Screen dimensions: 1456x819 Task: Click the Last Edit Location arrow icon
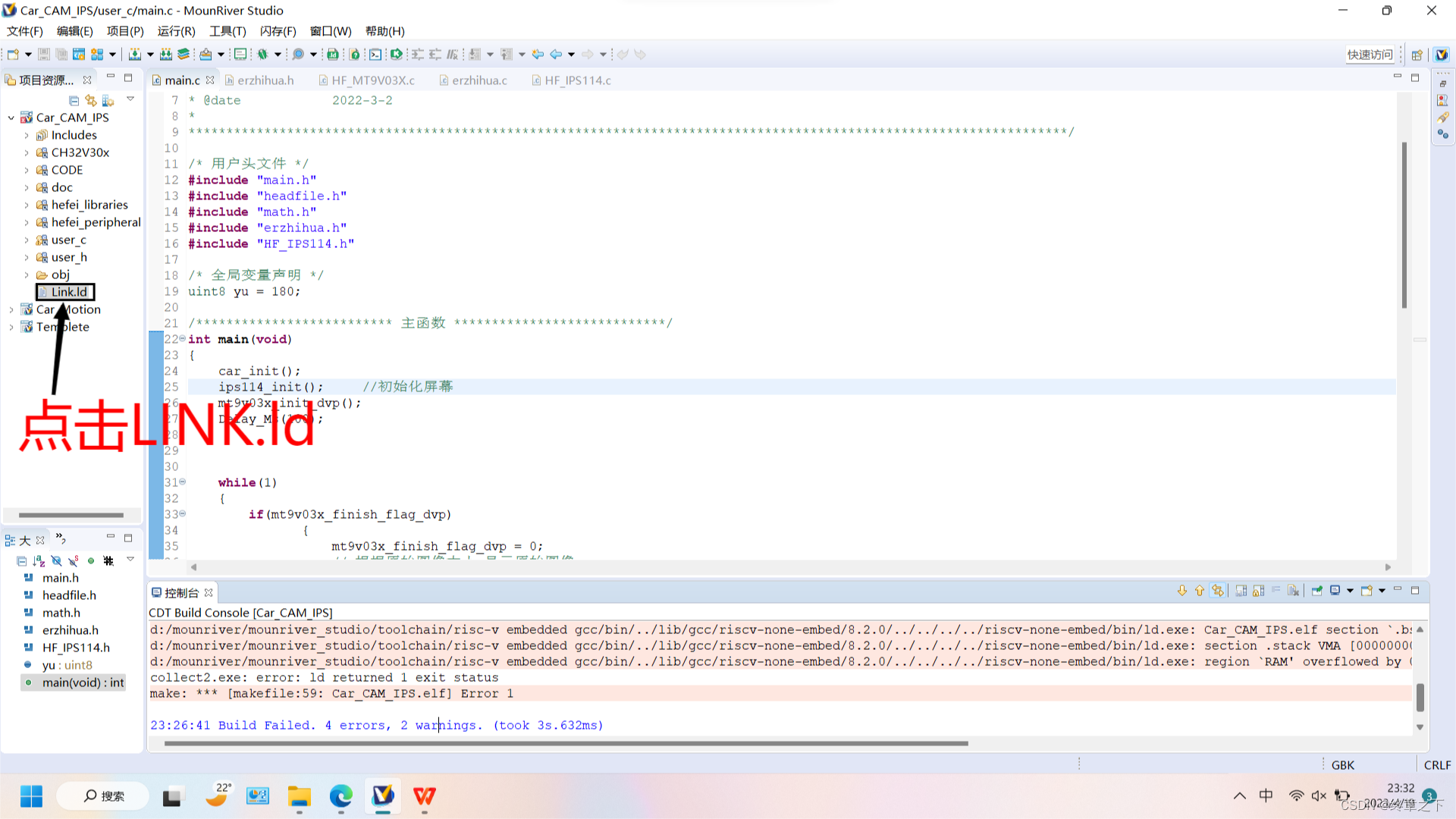(538, 55)
